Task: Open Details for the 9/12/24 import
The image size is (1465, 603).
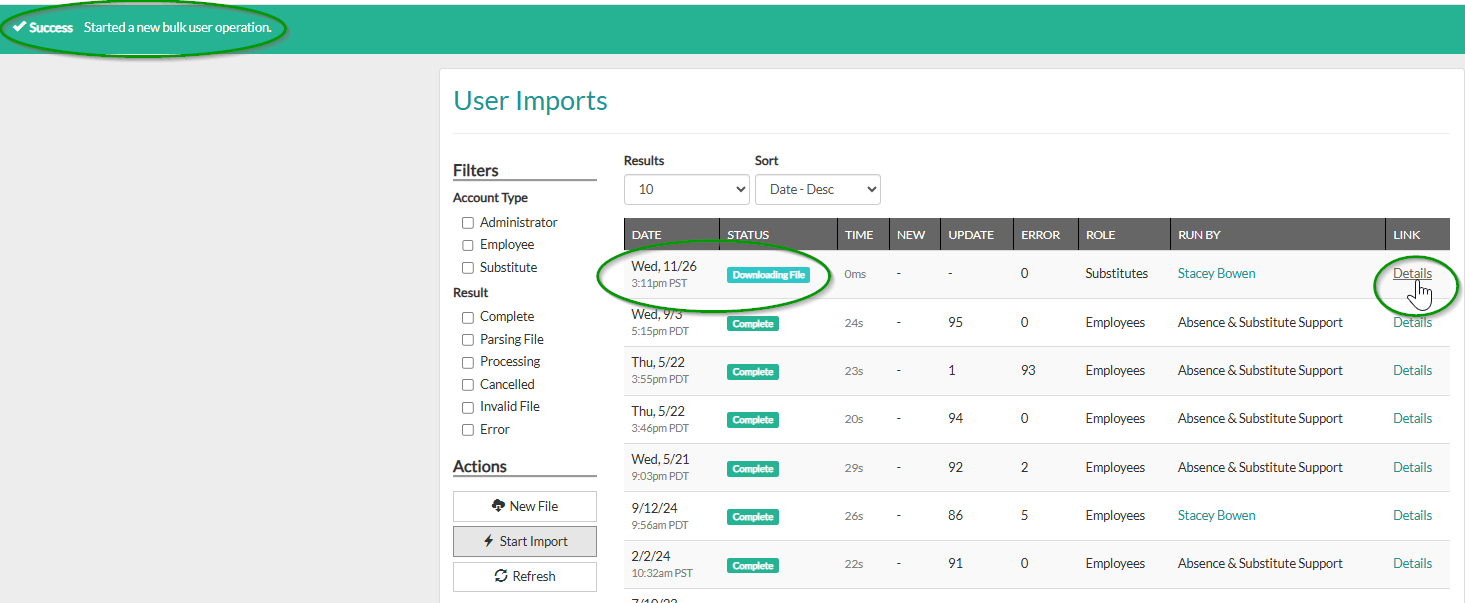Action: (x=1412, y=515)
